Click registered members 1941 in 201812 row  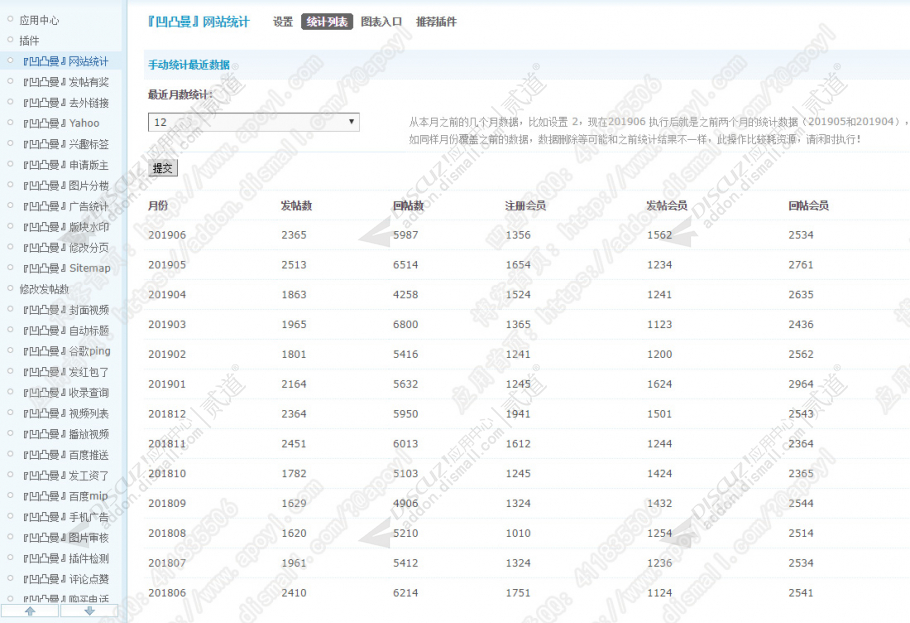(x=518, y=414)
